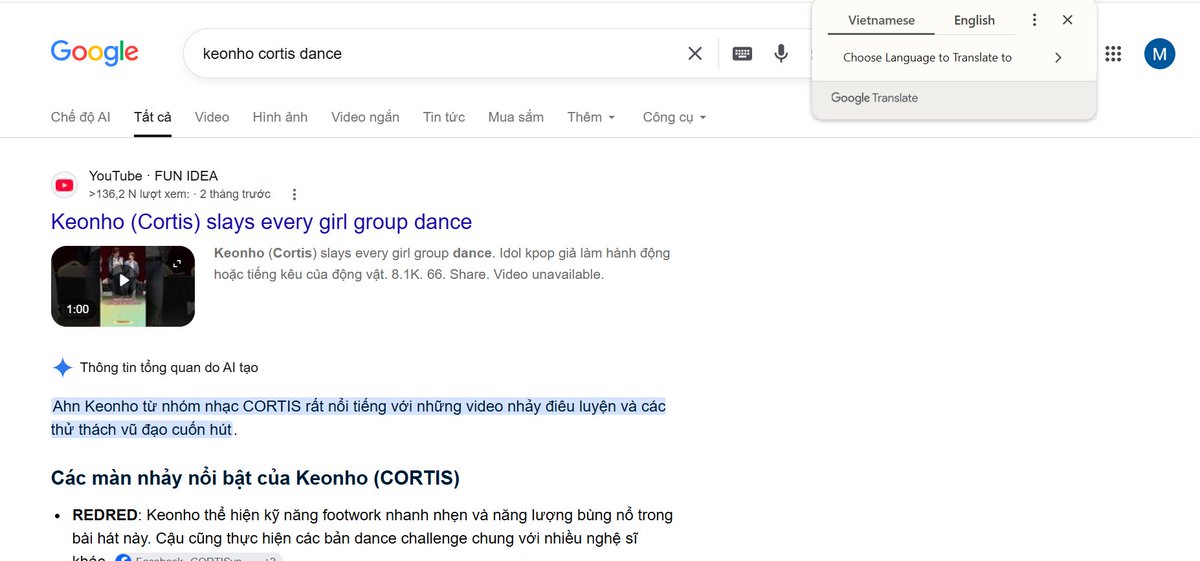Click YouTube · FUN IDEA source text
The width and height of the screenshot is (1200, 561).
pyautogui.click(x=153, y=176)
